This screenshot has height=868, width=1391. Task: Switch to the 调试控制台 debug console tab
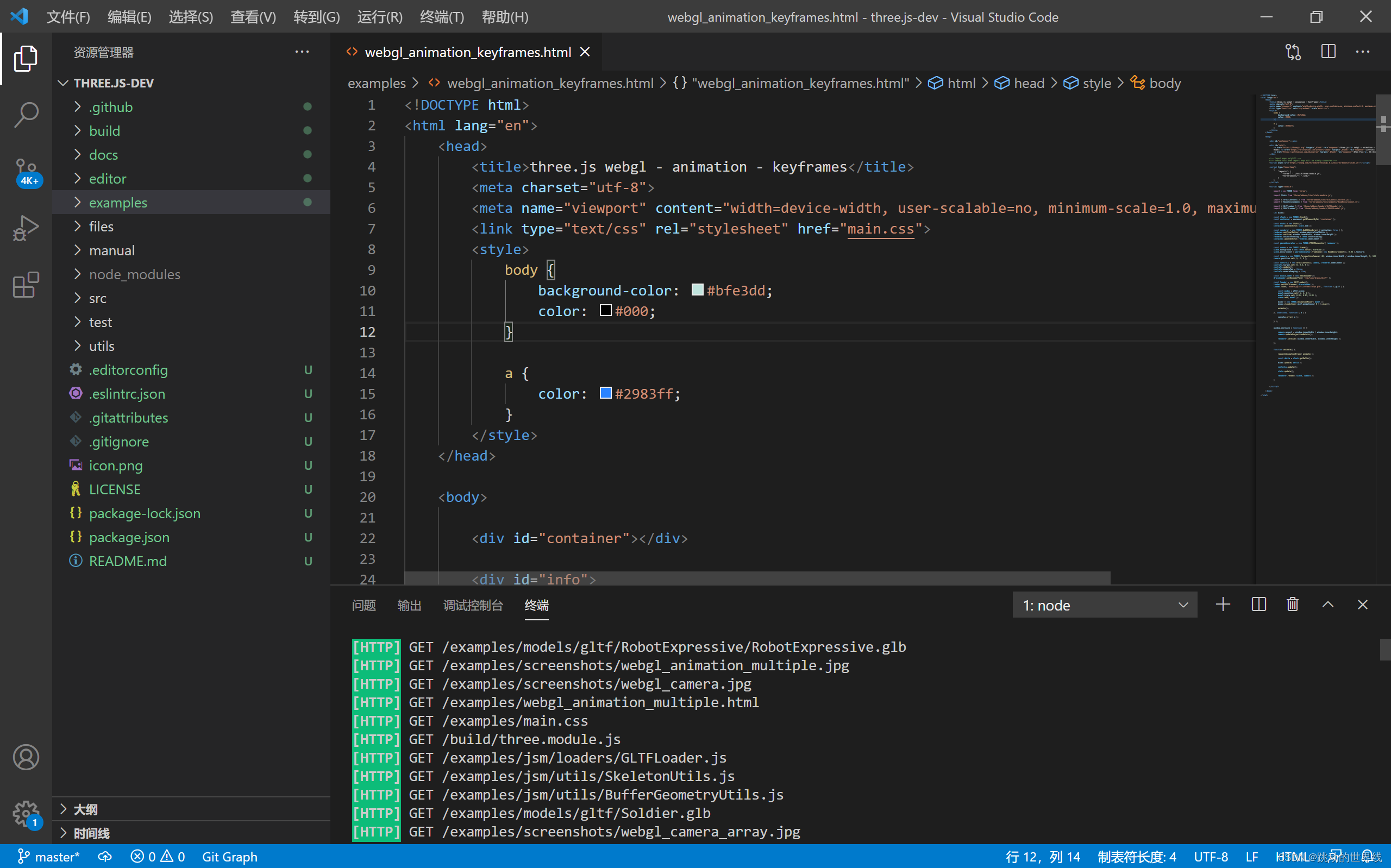[473, 605]
